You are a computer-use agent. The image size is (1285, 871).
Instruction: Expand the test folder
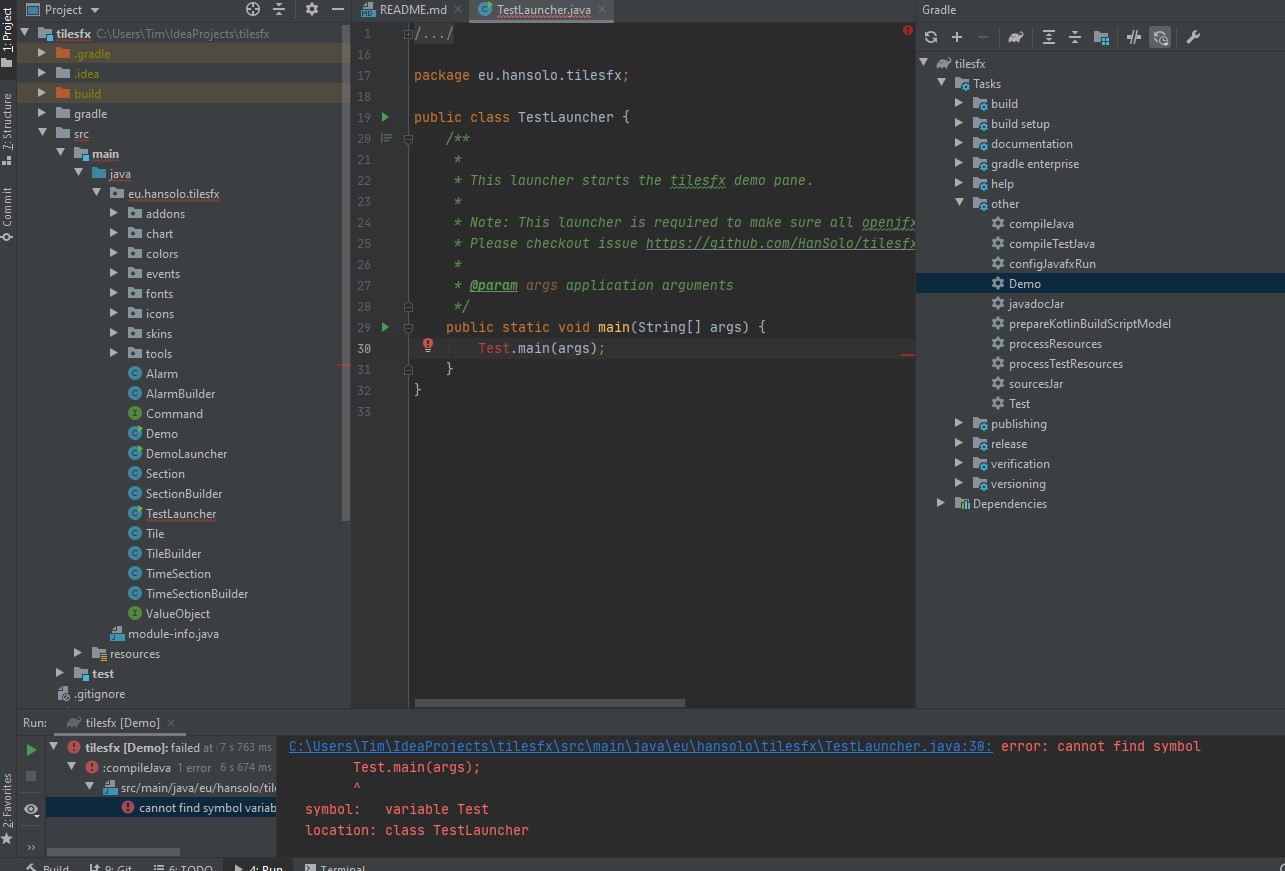(x=59, y=674)
